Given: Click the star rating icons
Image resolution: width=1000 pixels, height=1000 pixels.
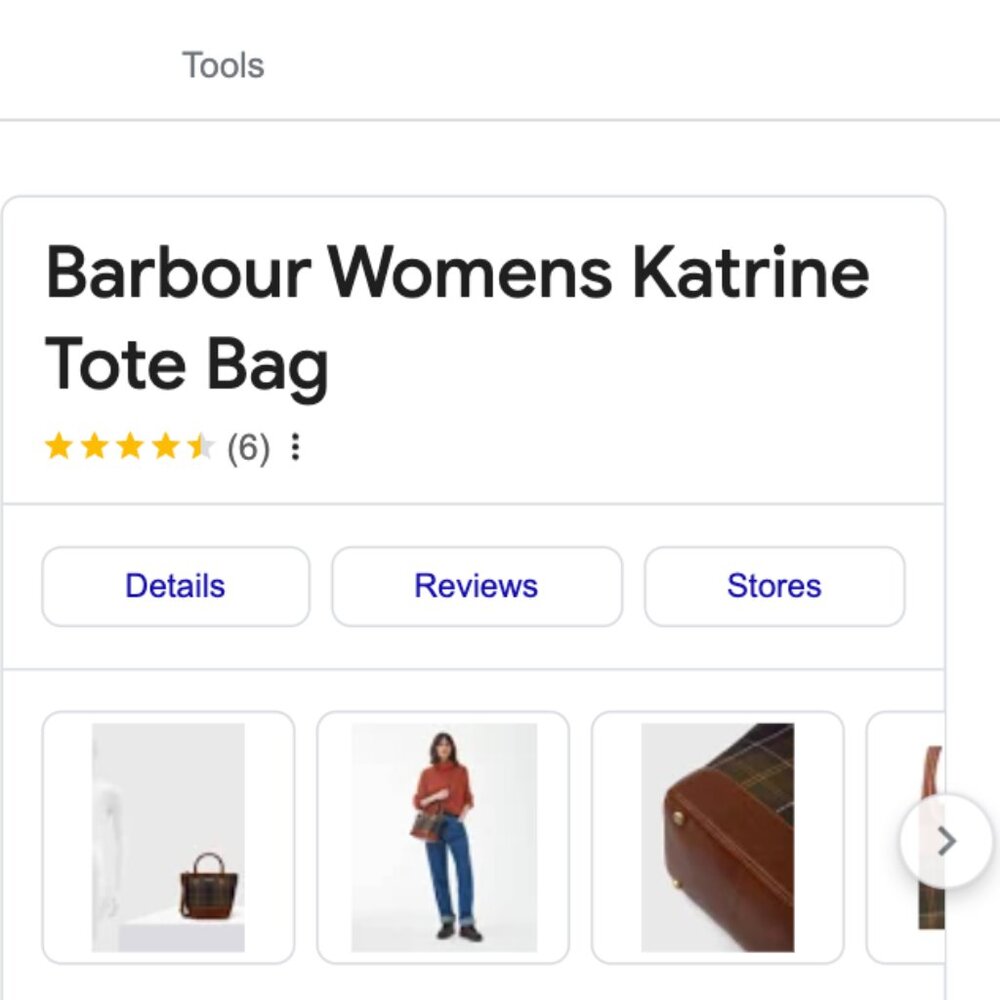Looking at the screenshot, I should point(130,446).
